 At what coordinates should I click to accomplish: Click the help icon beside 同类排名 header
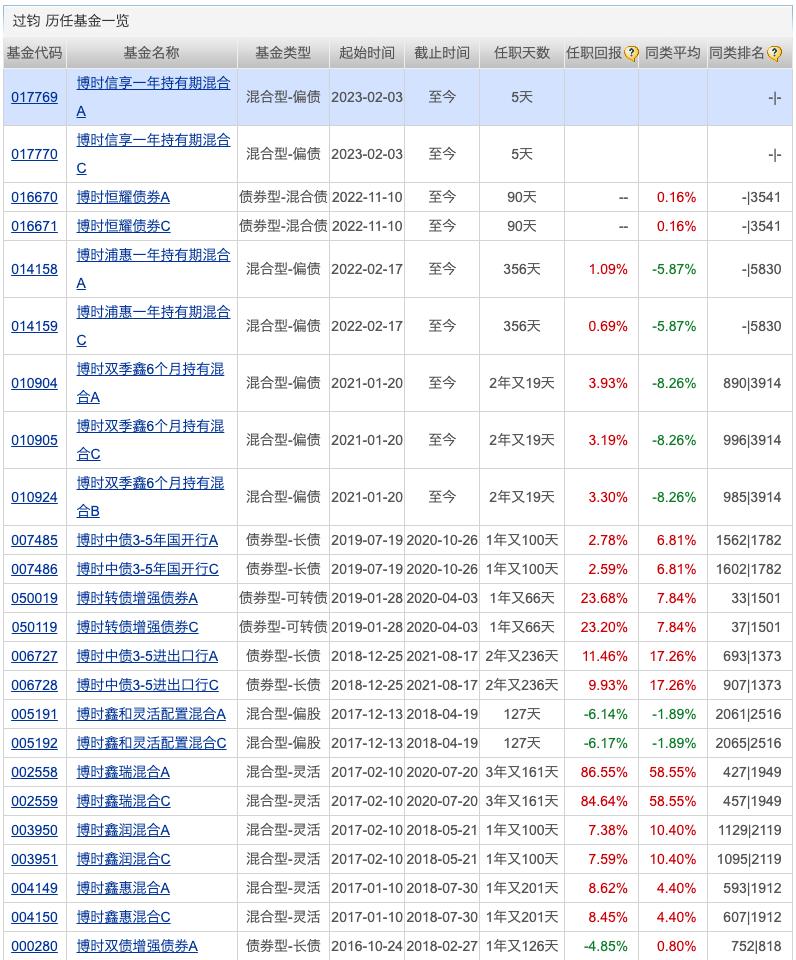coord(774,53)
